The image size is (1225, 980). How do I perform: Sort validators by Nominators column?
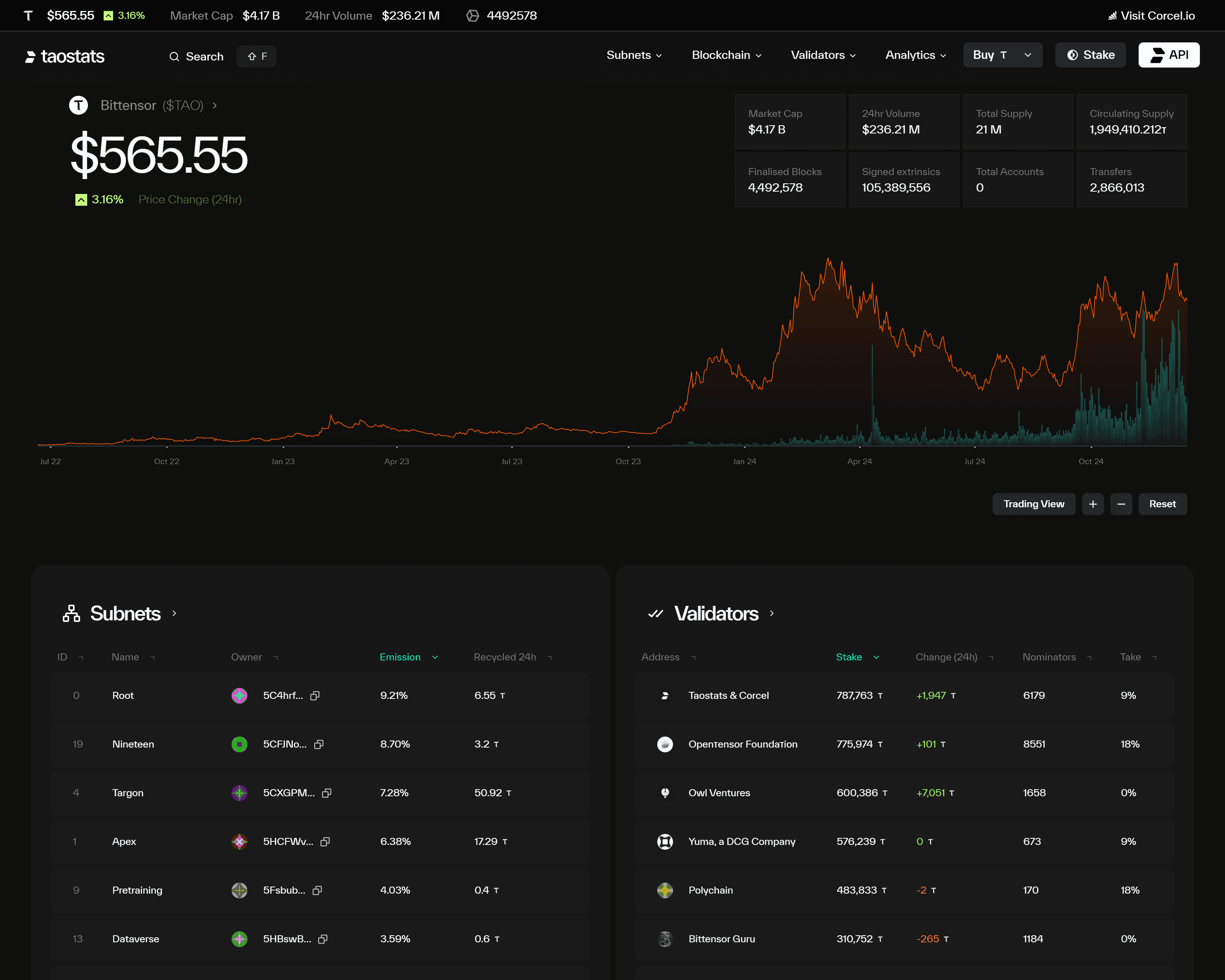[1057, 657]
